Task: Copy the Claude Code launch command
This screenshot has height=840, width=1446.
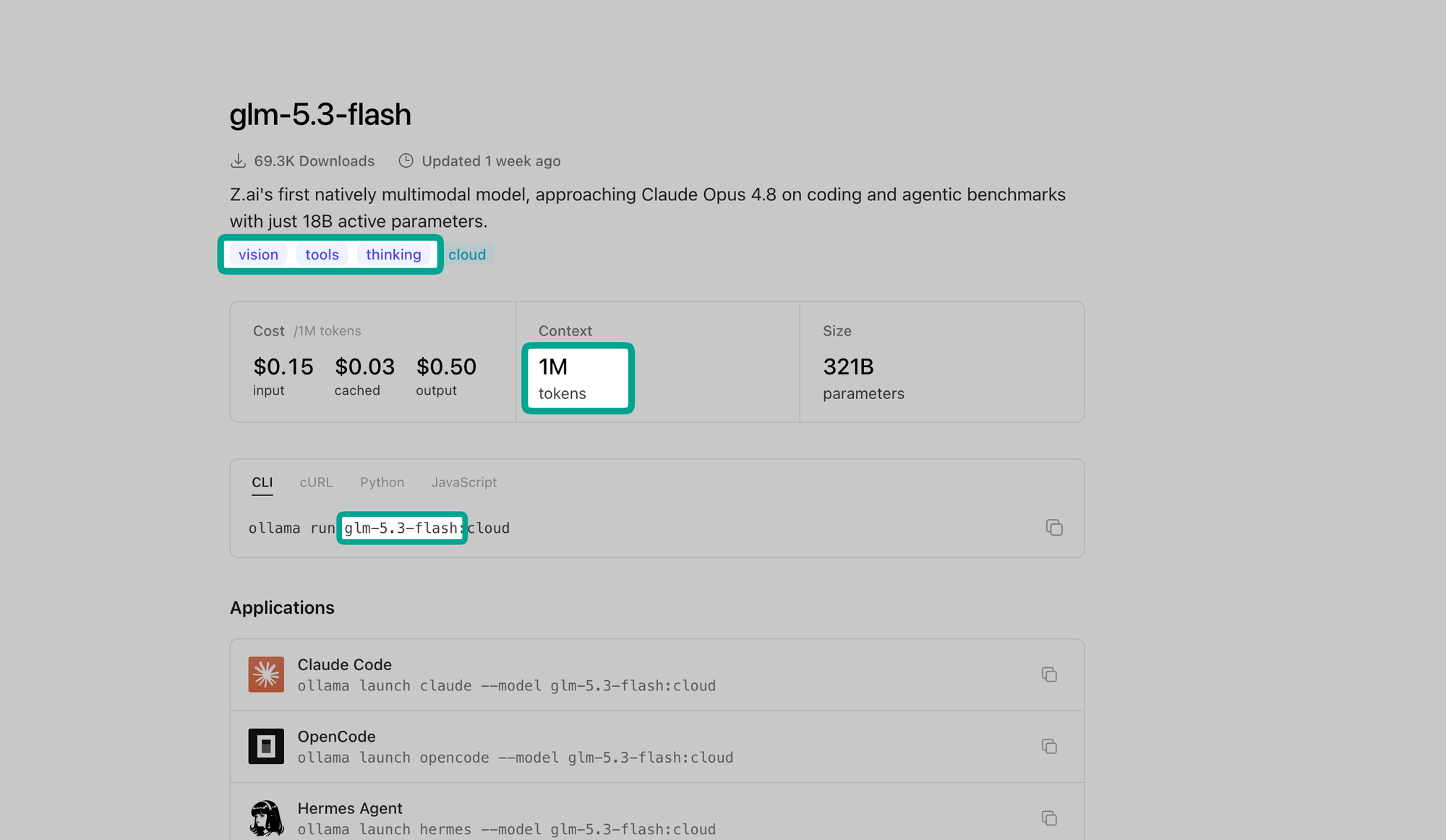Action: click(x=1049, y=674)
